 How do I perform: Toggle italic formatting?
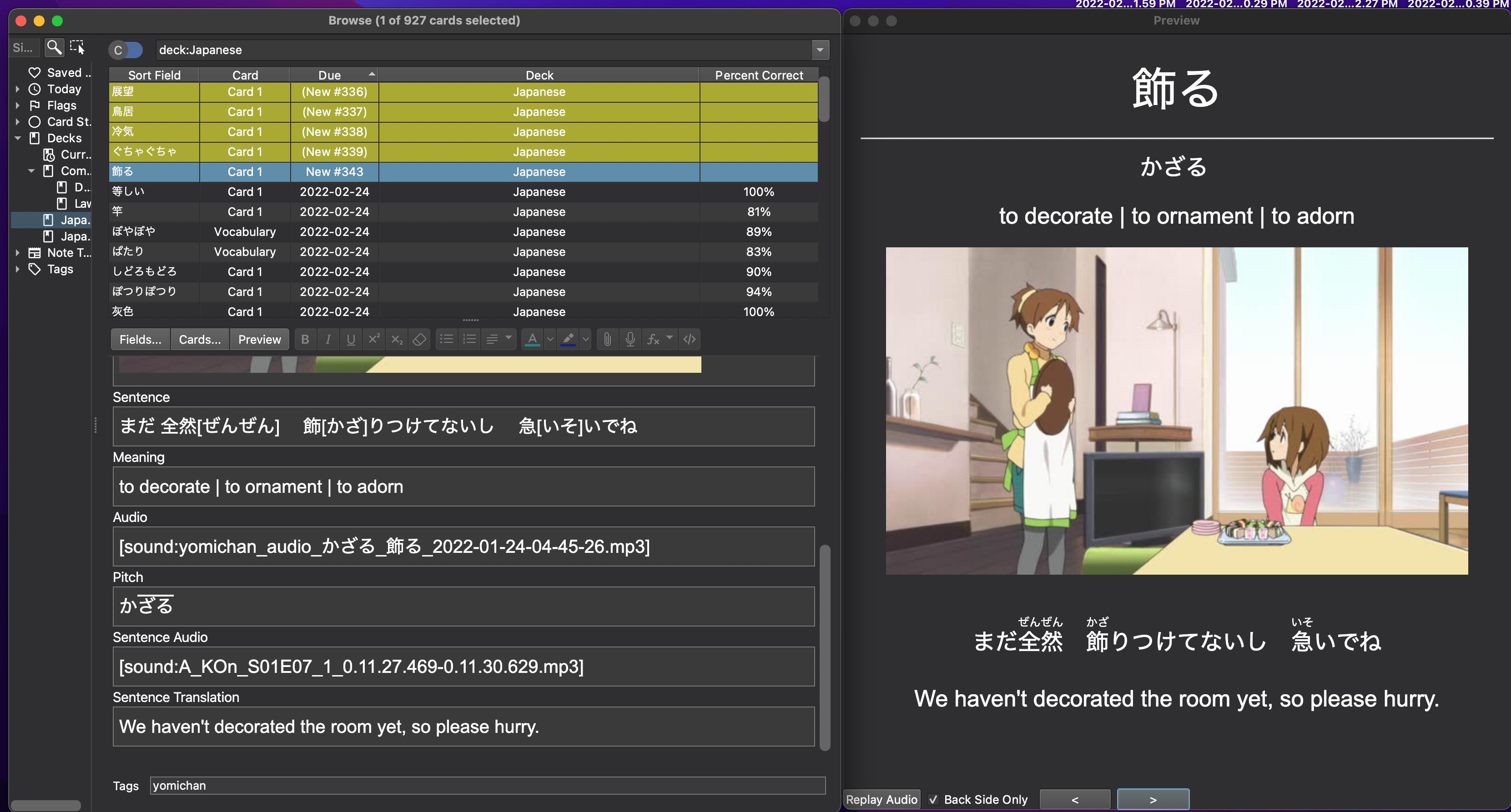click(x=328, y=340)
